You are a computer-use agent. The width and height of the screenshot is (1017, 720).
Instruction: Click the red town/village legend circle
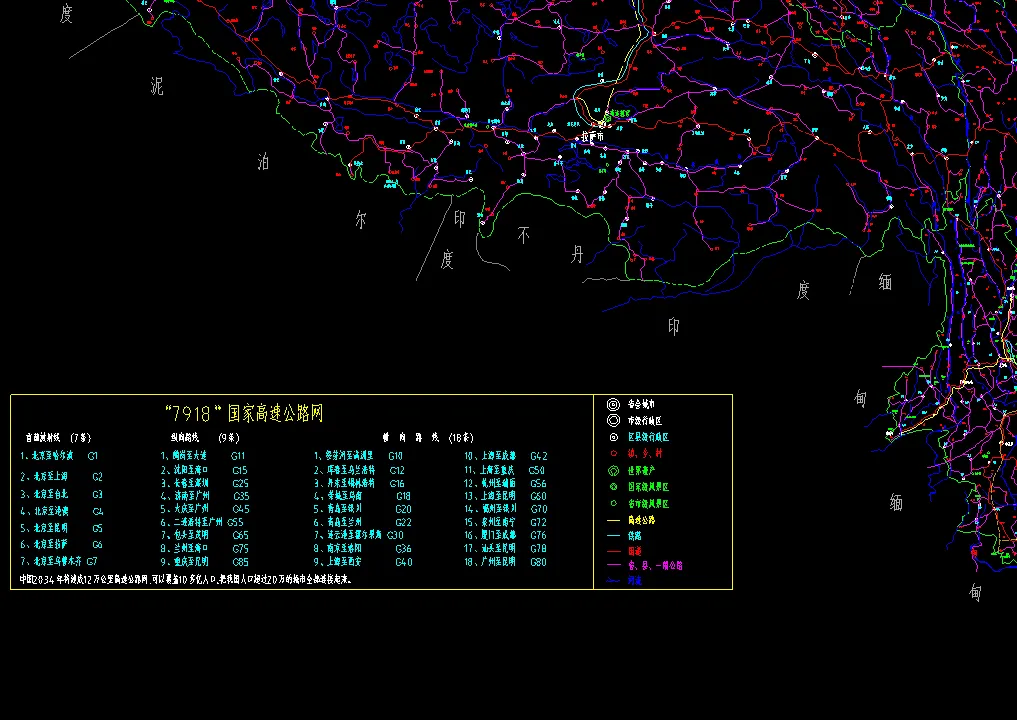612,454
